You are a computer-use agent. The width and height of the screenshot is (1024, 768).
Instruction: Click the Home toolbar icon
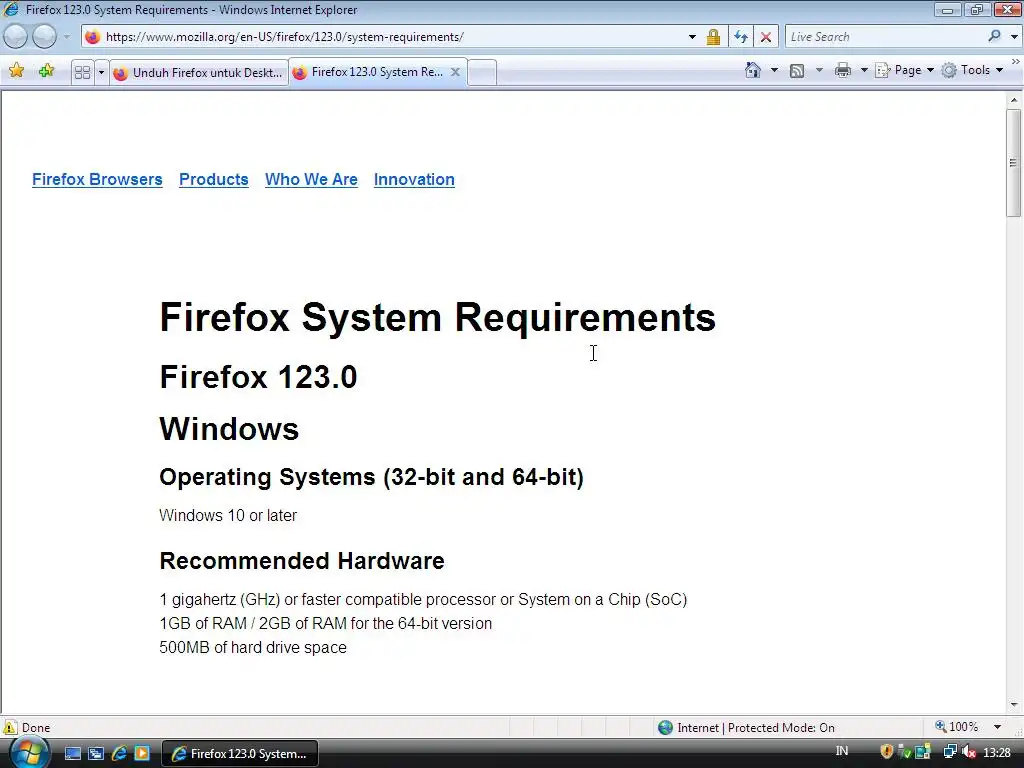(x=753, y=70)
